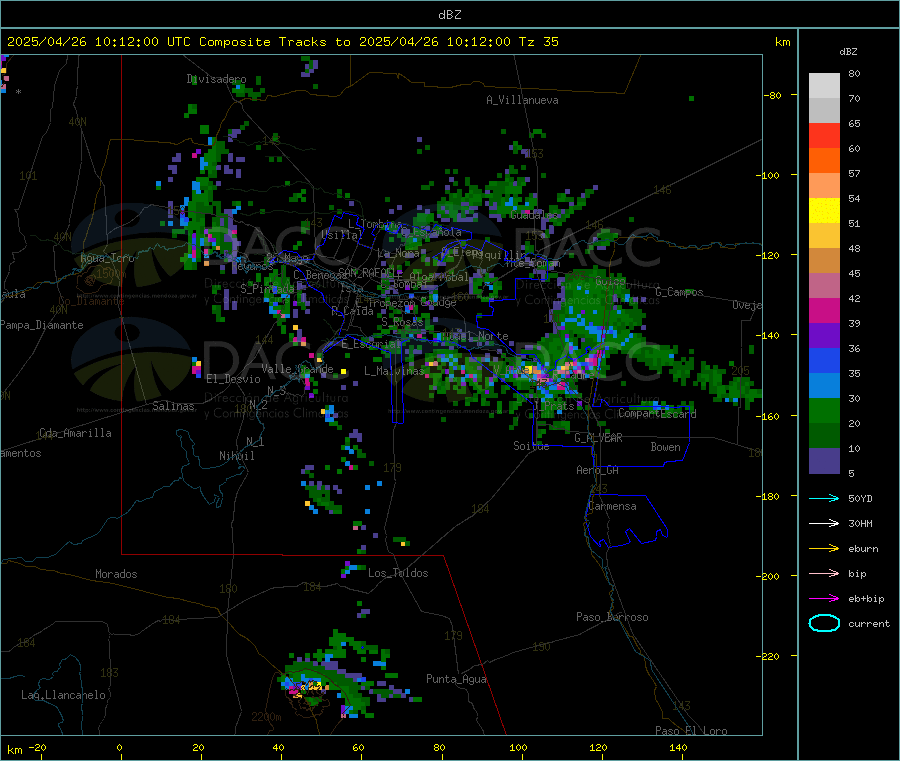900x761 pixels.
Task: Click the Lag.Llancanelo map label
Action: tap(63, 695)
